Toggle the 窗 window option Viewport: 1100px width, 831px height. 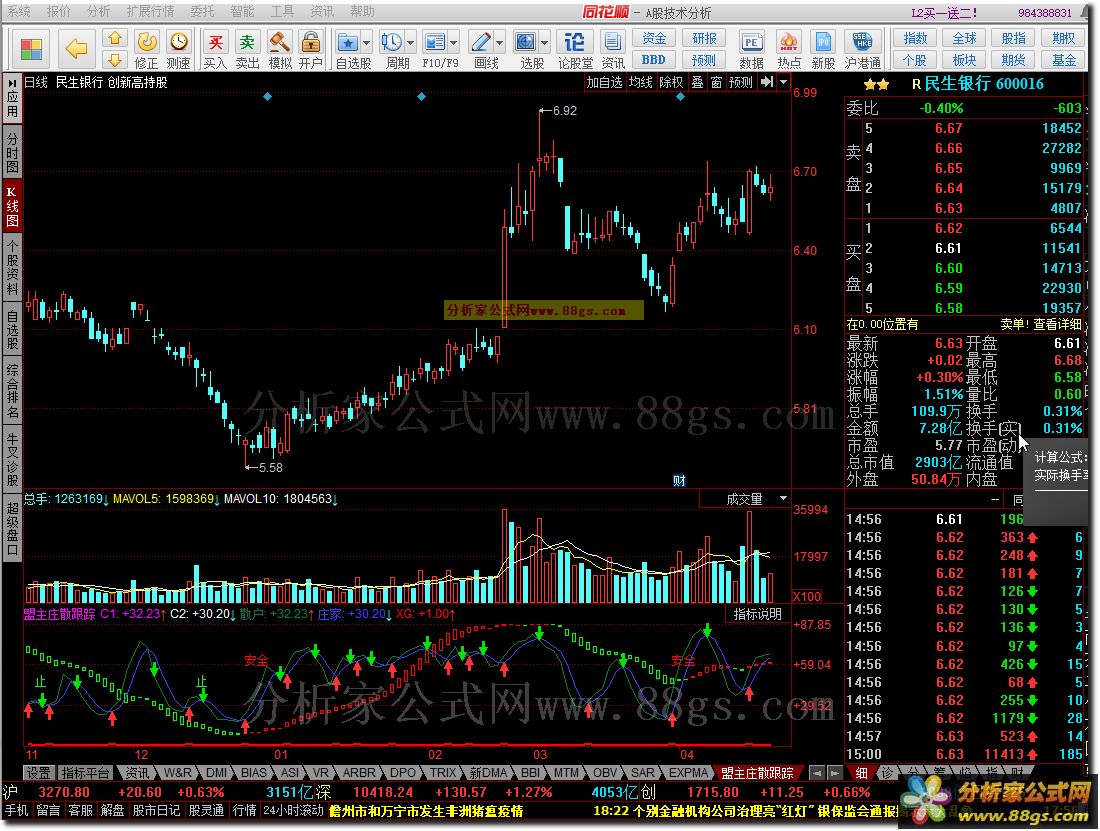tap(716, 82)
